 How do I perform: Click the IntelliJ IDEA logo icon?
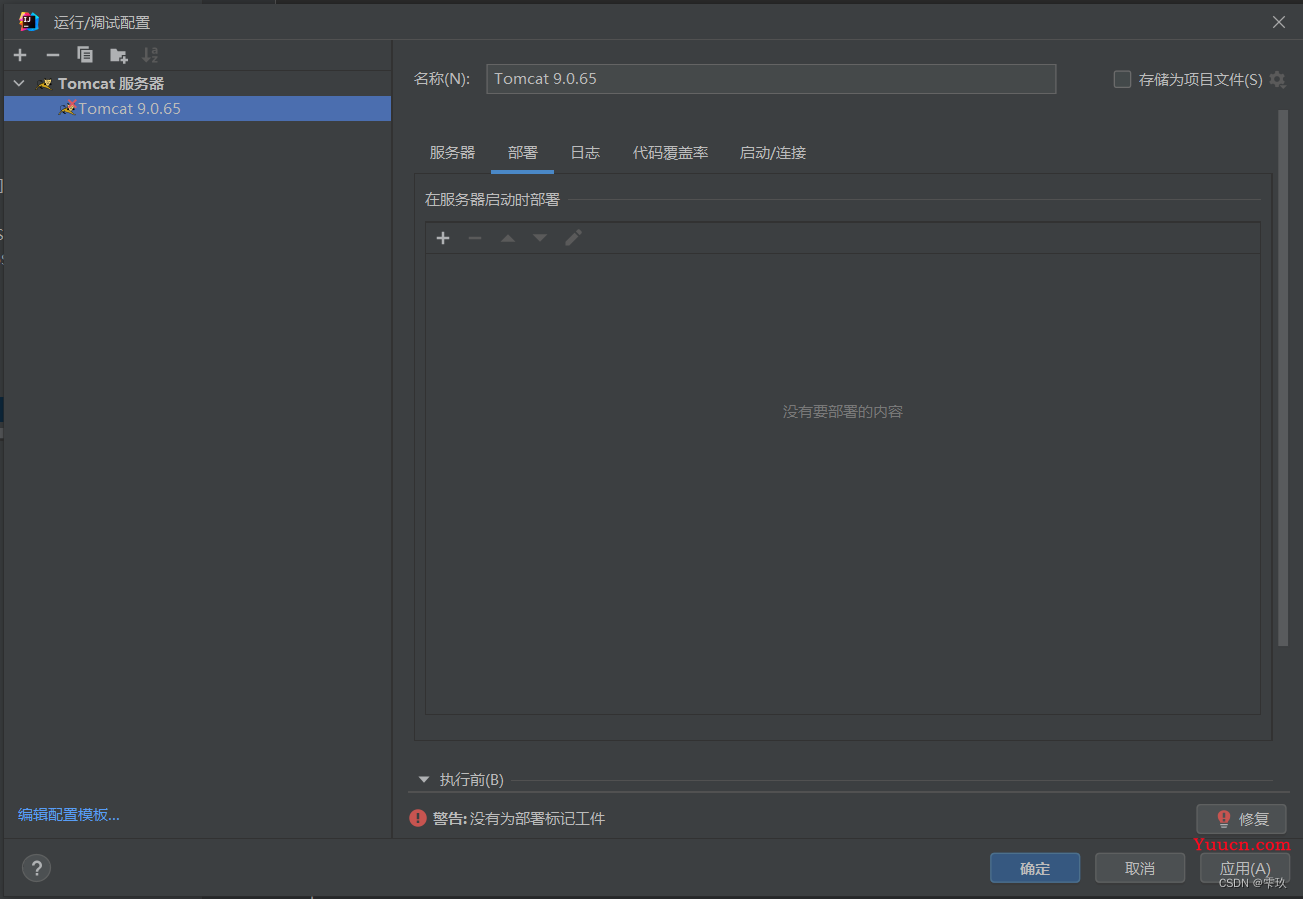tap(29, 21)
